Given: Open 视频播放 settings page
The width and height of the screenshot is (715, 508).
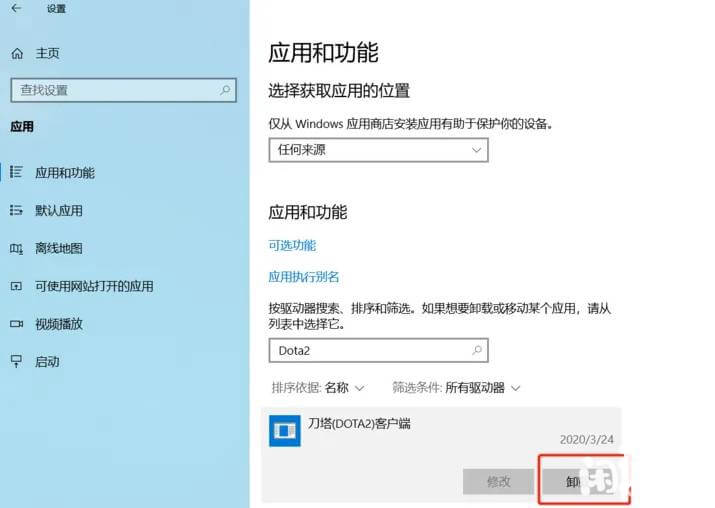Looking at the screenshot, I should (59, 324).
